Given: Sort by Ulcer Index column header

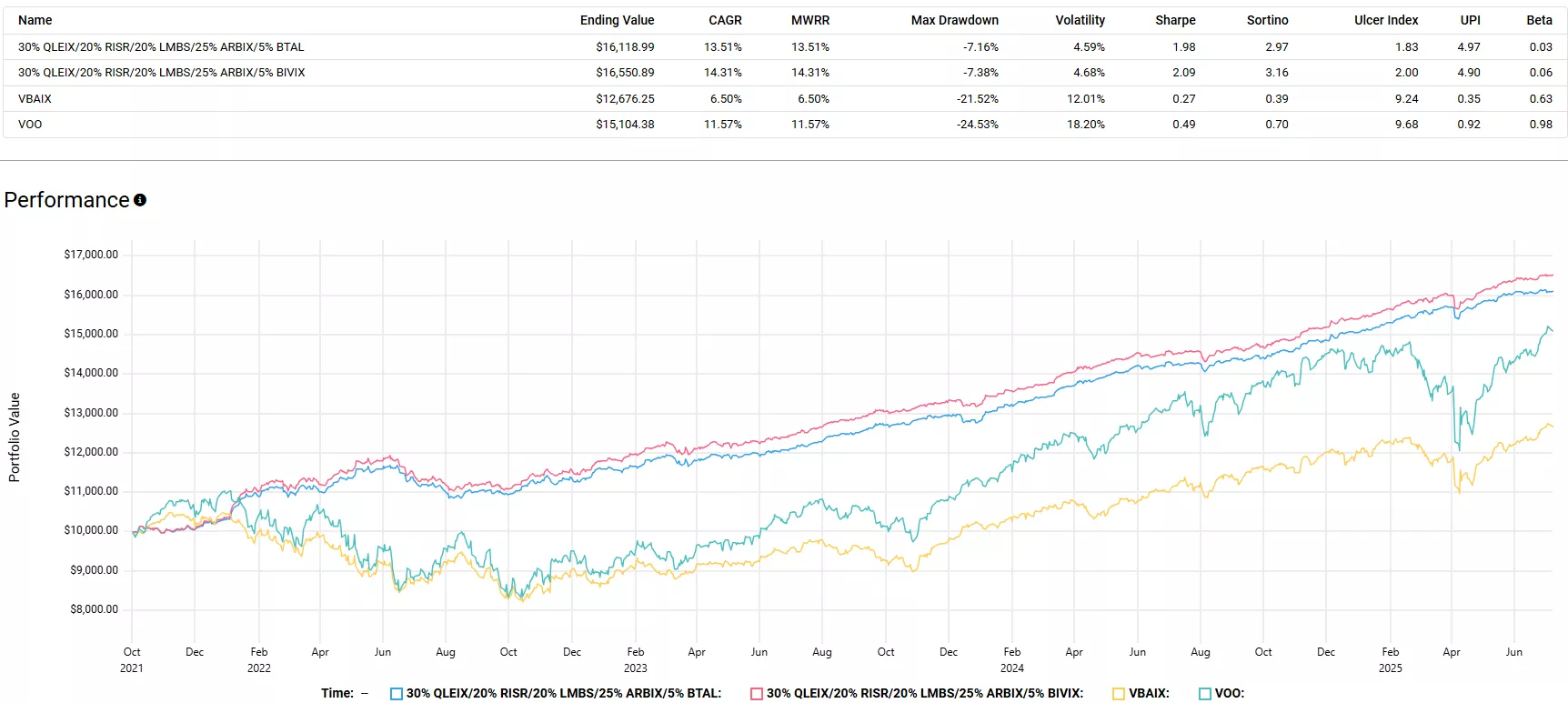Looking at the screenshot, I should 1385,20.
